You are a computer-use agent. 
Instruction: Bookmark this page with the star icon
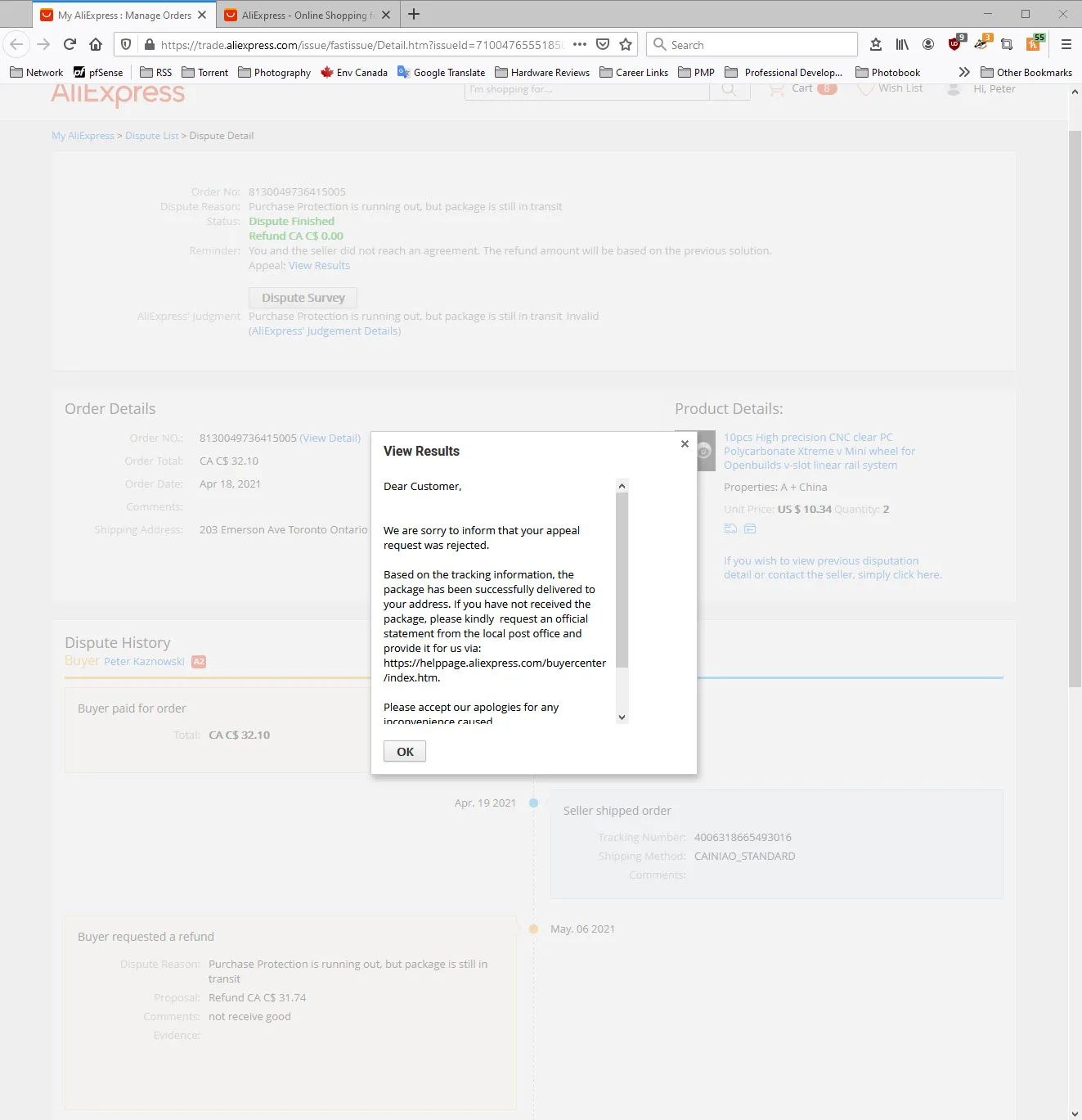click(626, 44)
